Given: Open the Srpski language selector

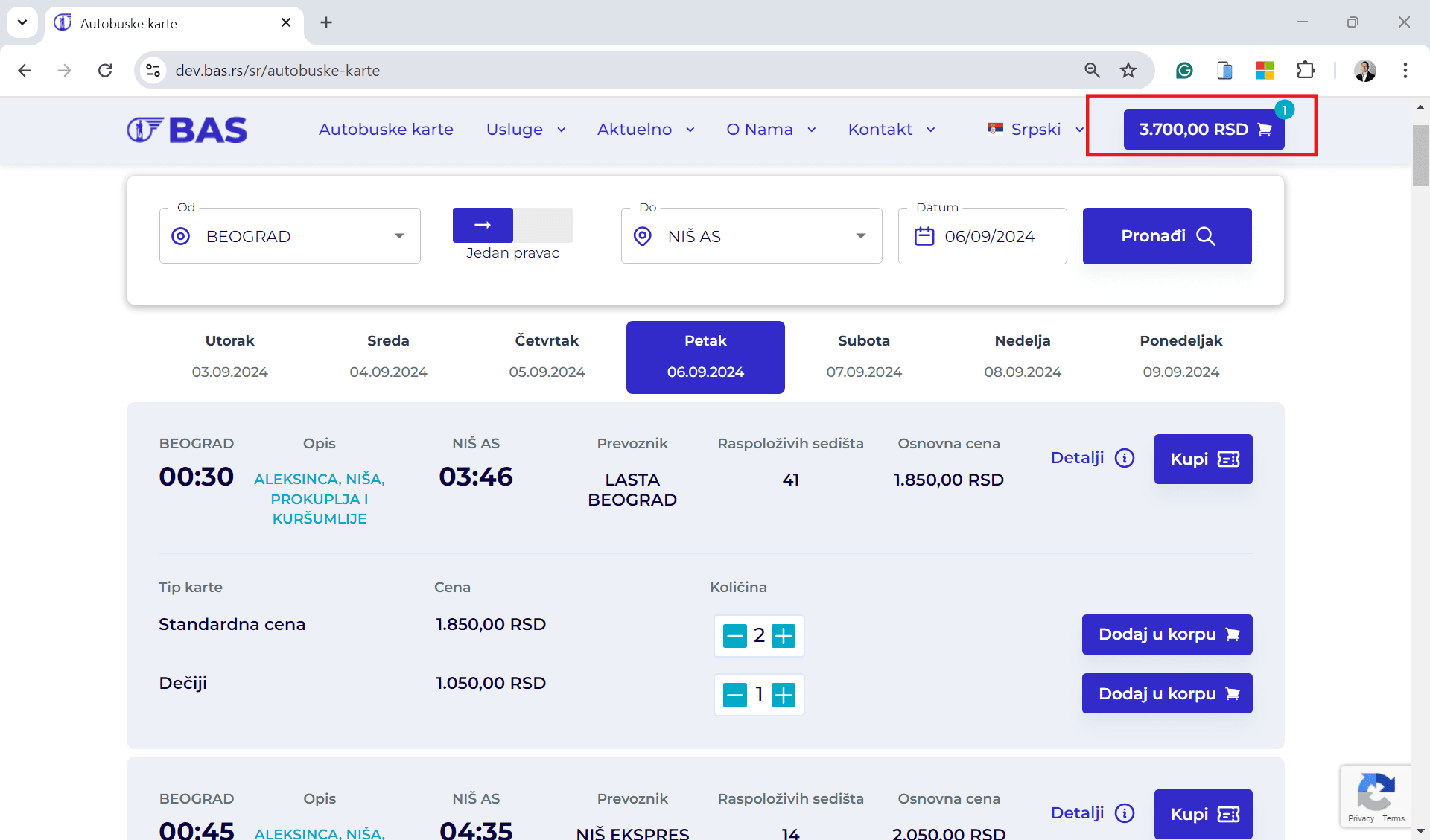Looking at the screenshot, I should point(1035,130).
